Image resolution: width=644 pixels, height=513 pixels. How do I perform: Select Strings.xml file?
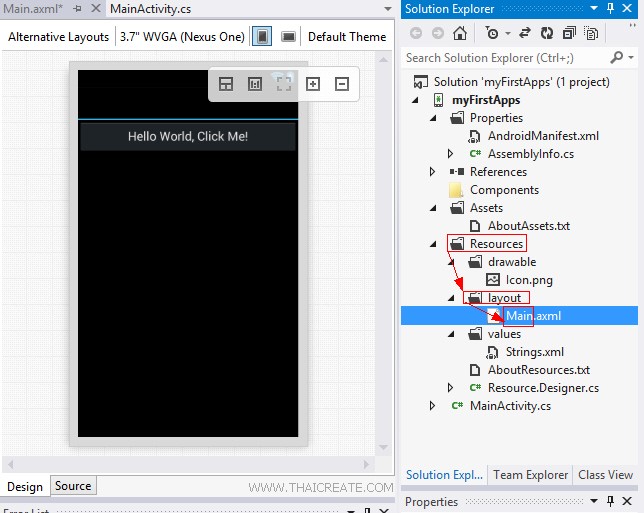point(534,352)
